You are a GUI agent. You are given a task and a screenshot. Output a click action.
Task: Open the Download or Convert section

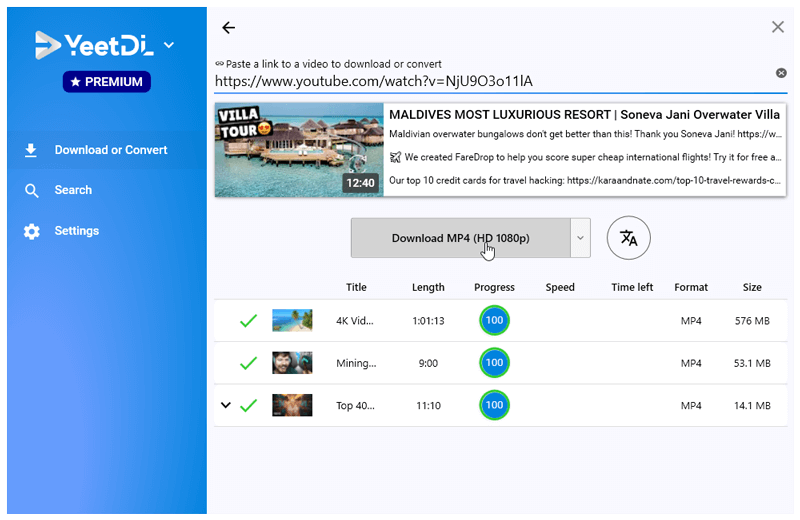107,150
